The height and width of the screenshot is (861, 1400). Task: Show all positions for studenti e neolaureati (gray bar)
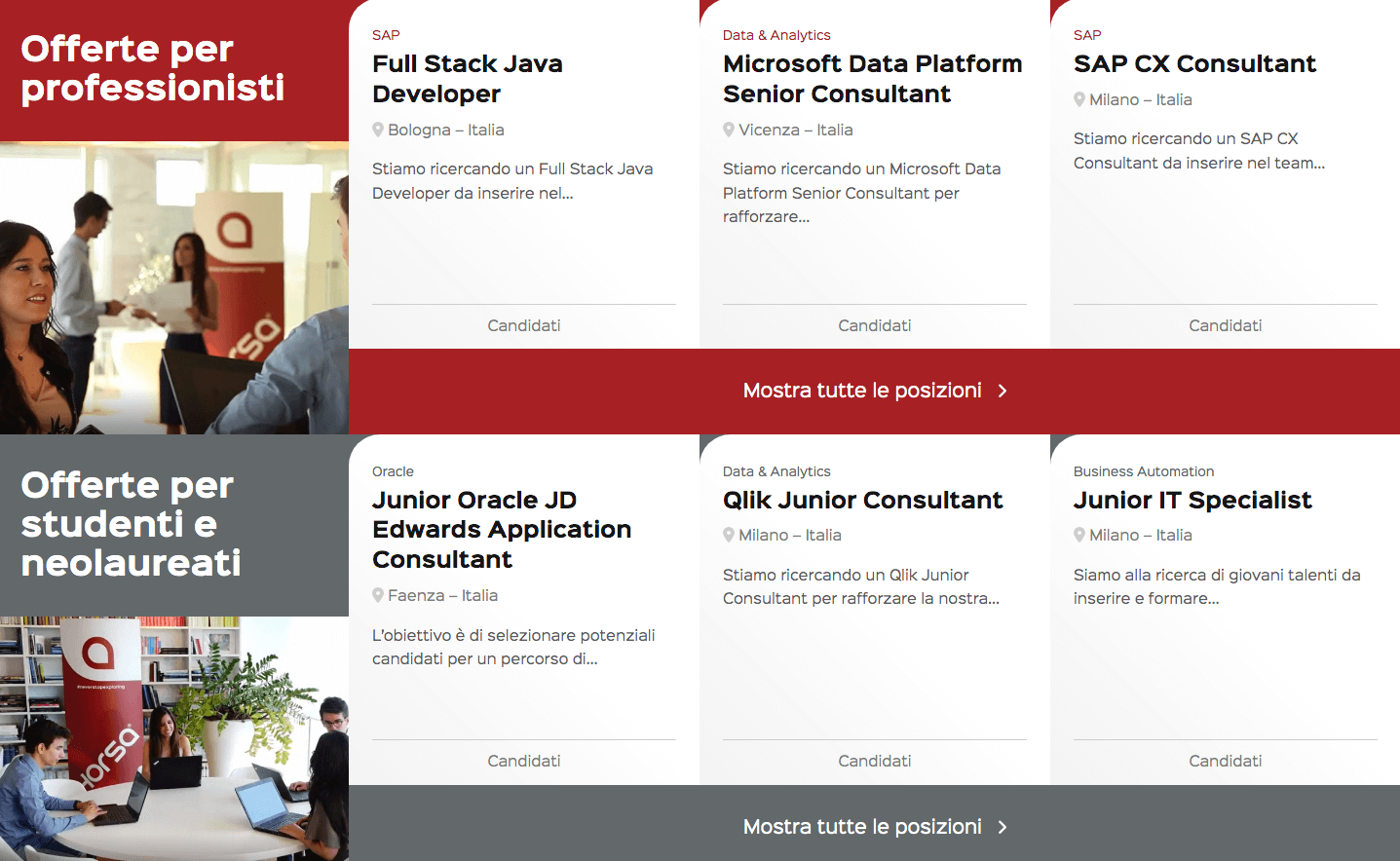[874, 827]
